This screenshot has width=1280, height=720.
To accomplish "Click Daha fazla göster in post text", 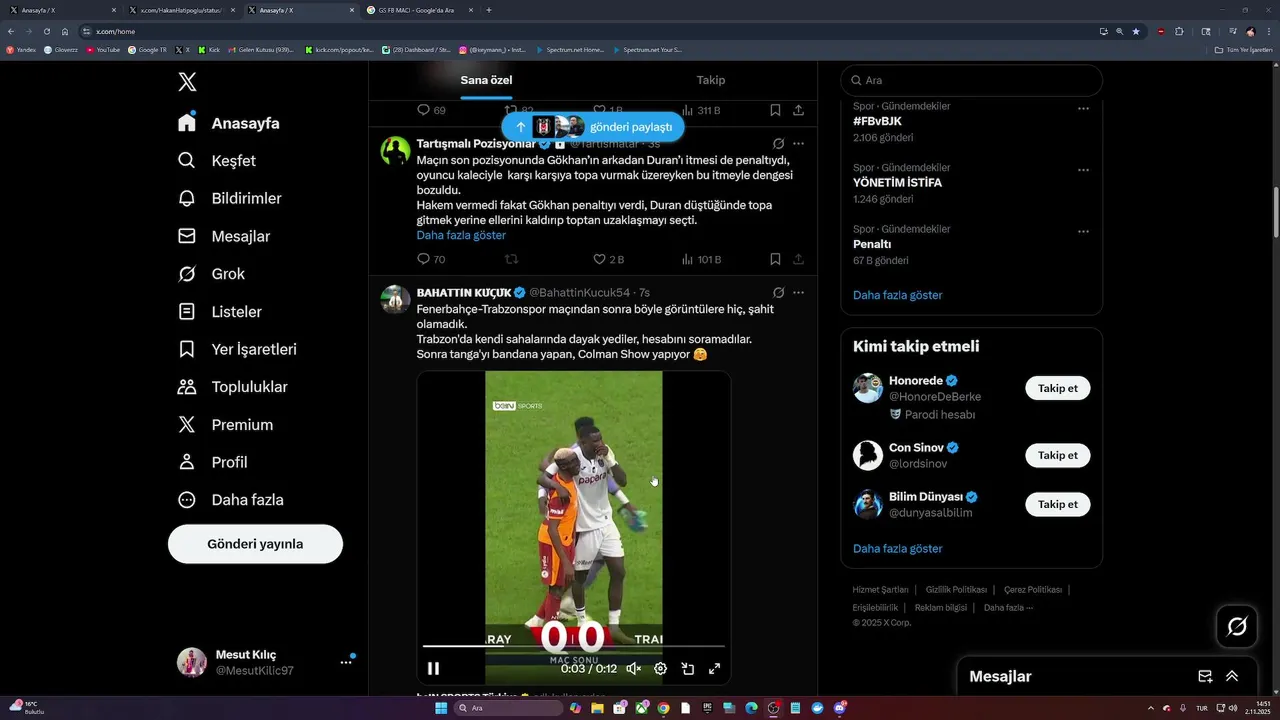I will (x=461, y=235).
